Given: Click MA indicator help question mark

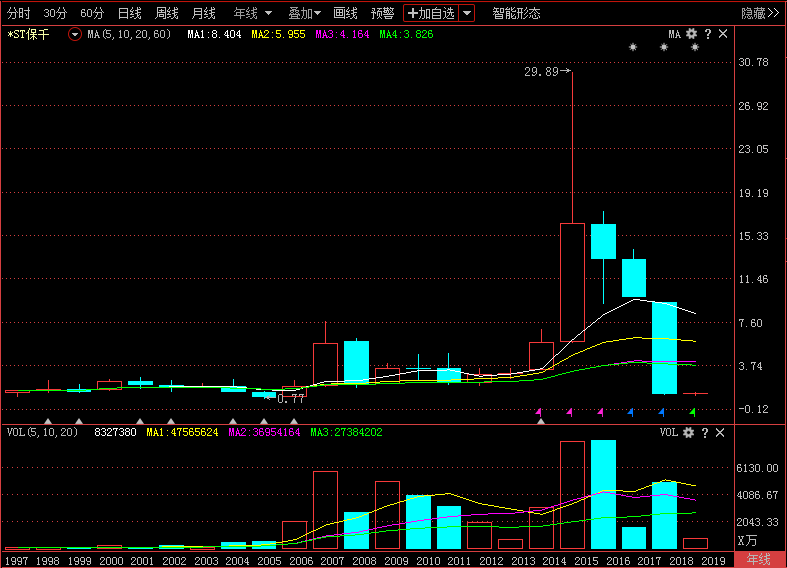Looking at the screenshot, I should [x=706, y=34].
